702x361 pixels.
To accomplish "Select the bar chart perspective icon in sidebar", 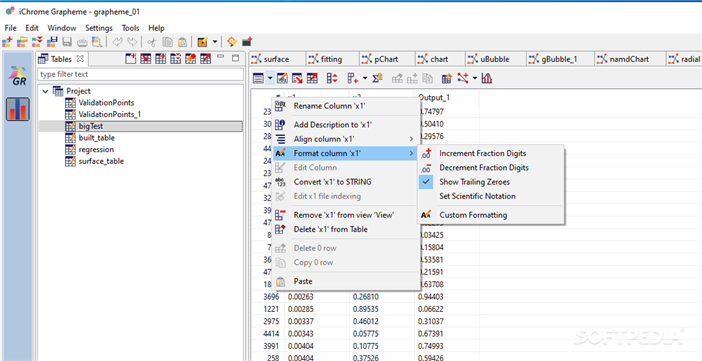I will point(18,109).
